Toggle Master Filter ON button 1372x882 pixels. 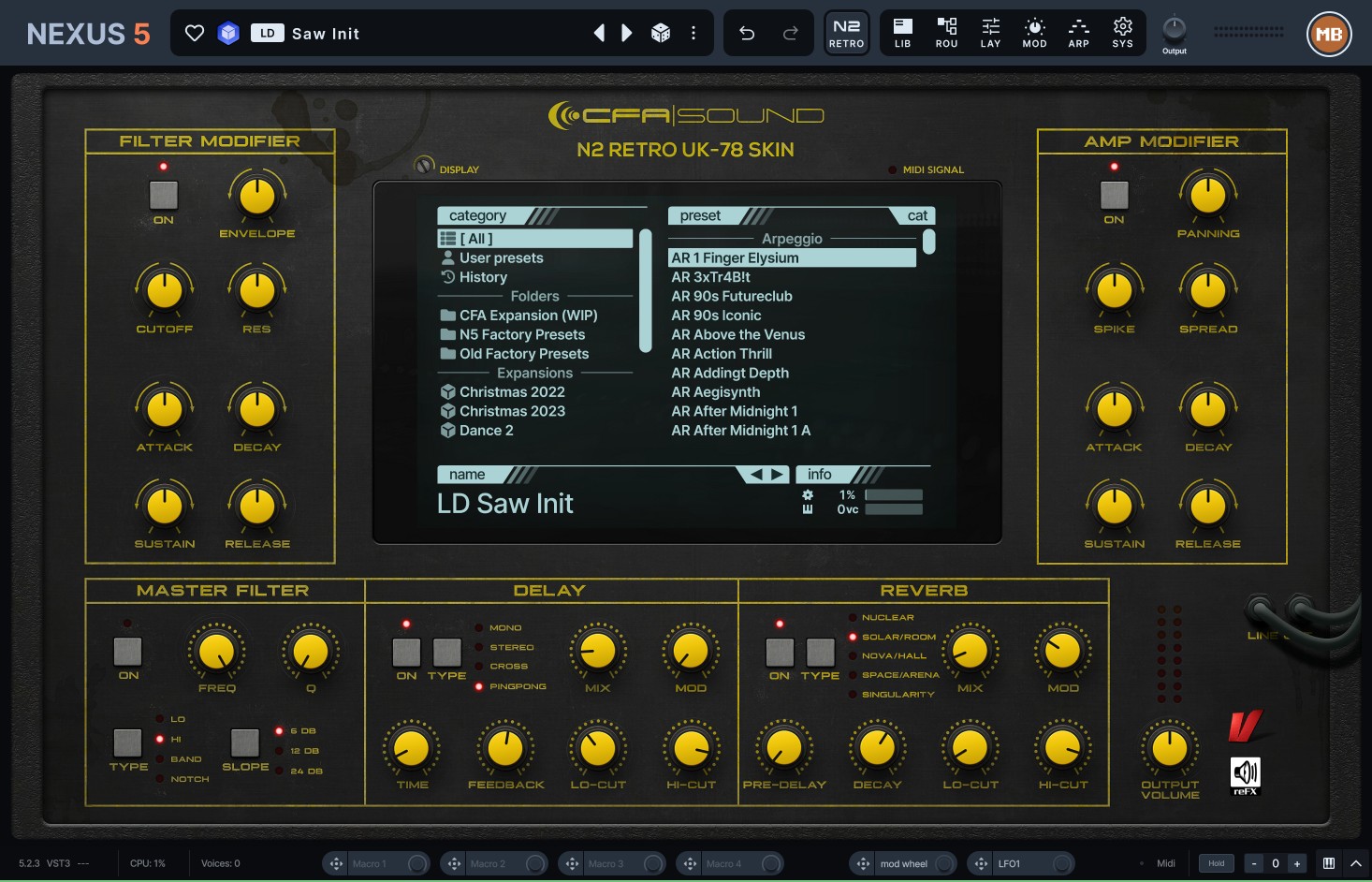(x=128, y=651)
